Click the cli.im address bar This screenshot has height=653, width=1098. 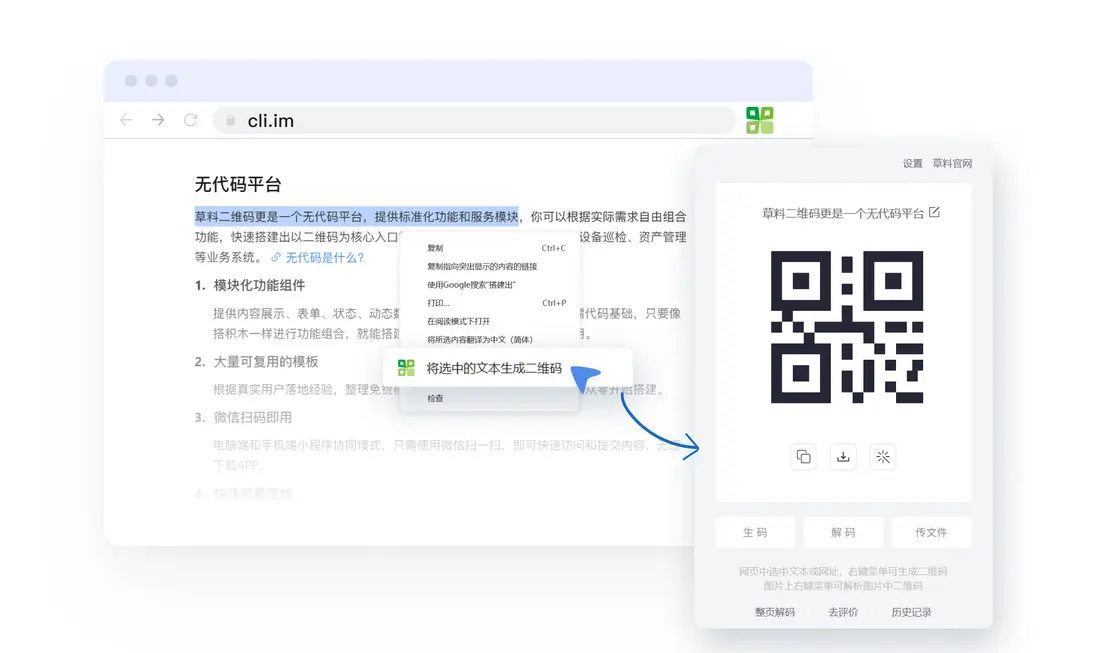tap(474, 120)
